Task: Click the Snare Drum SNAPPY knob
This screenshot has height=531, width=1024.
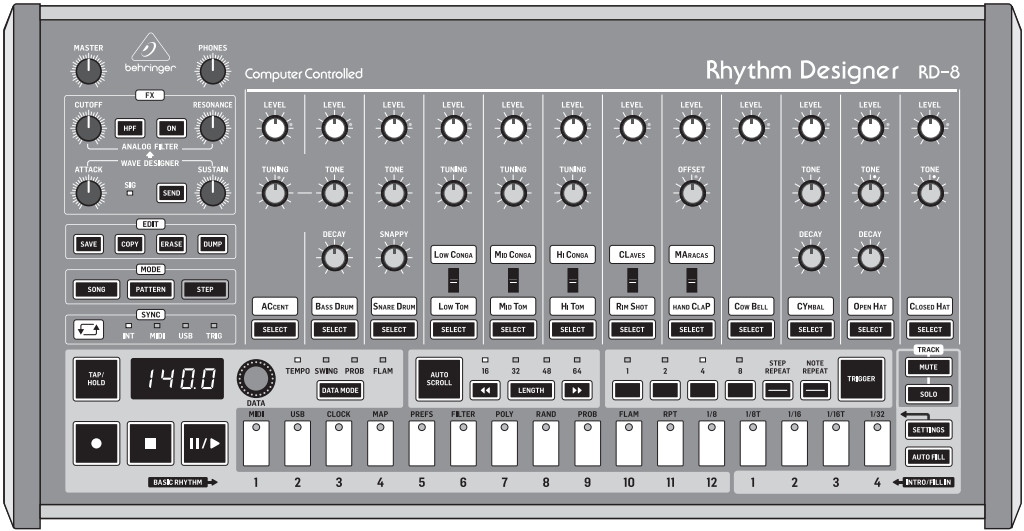Action: click(393, 258)
